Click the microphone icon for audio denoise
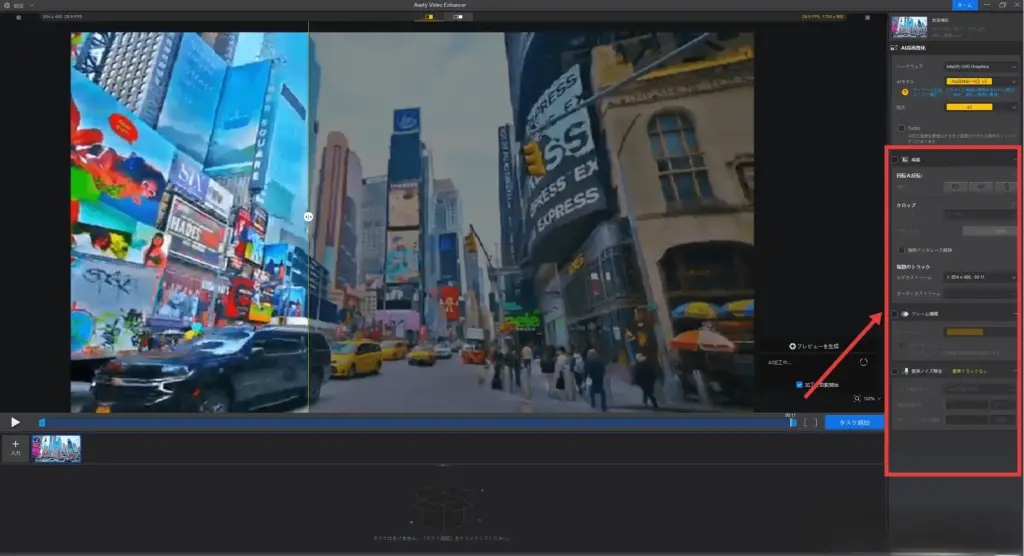1024x556 pixels. (906, 371)
